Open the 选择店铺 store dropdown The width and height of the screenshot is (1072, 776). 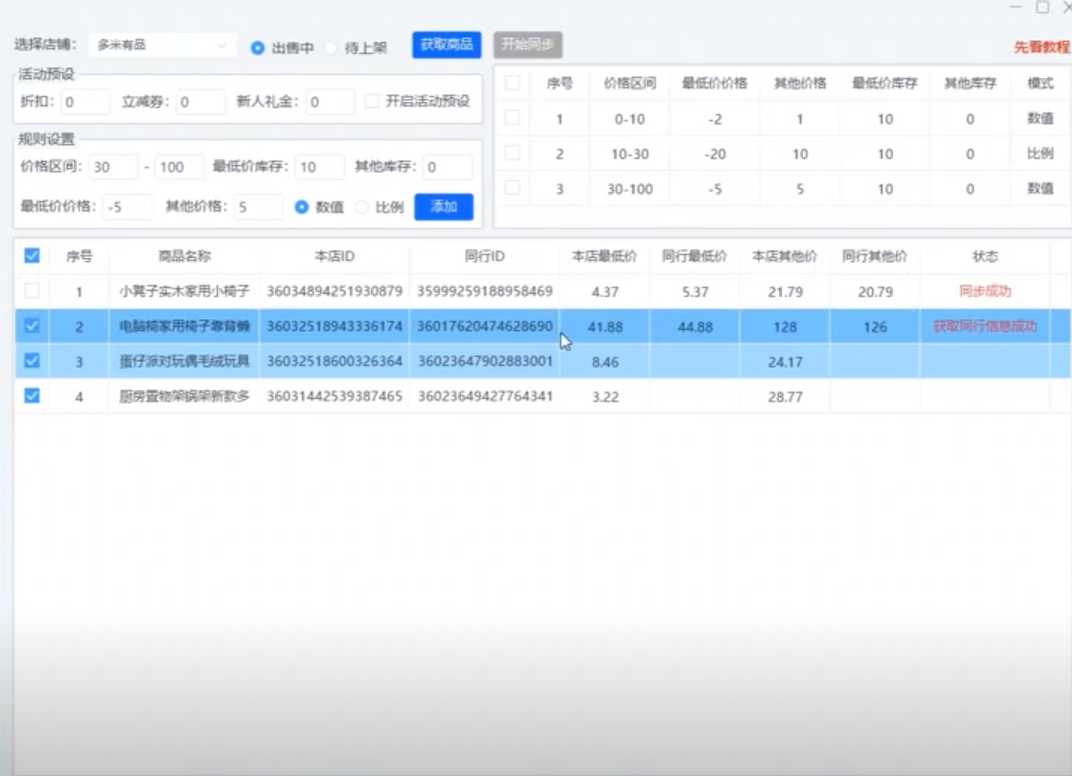point(162,46)
